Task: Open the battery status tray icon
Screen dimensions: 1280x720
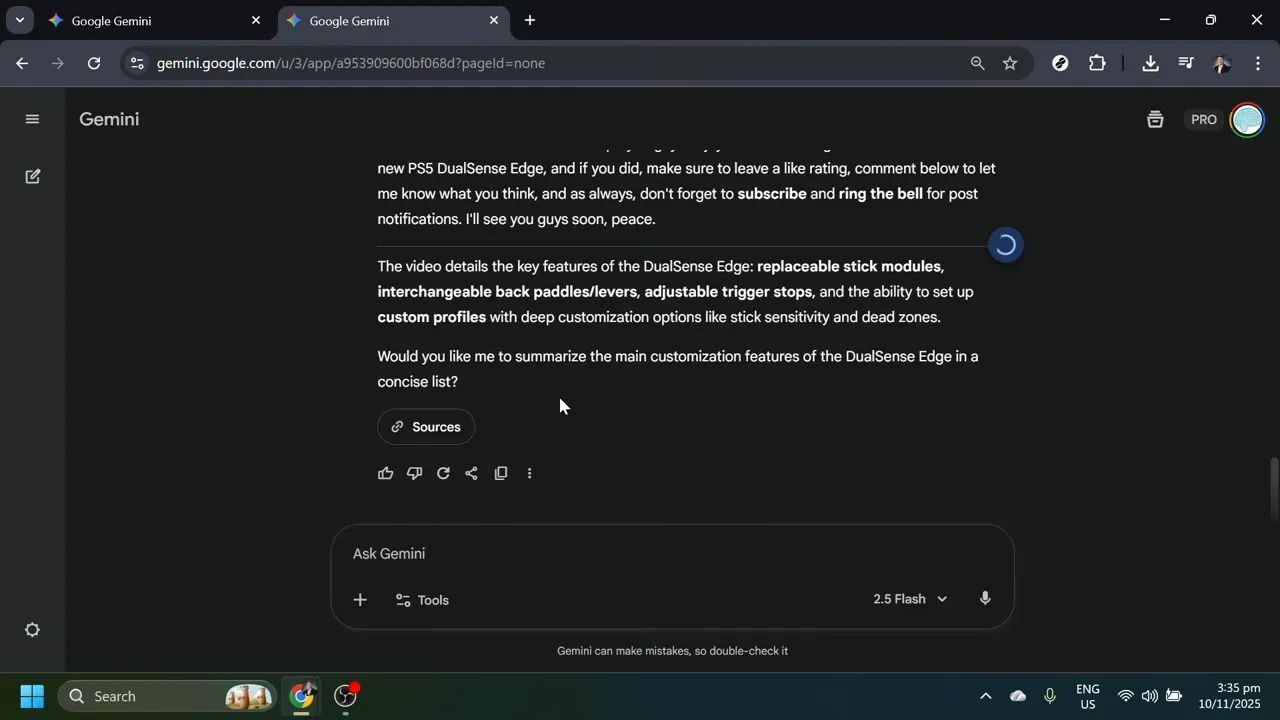Action: 1174,696
